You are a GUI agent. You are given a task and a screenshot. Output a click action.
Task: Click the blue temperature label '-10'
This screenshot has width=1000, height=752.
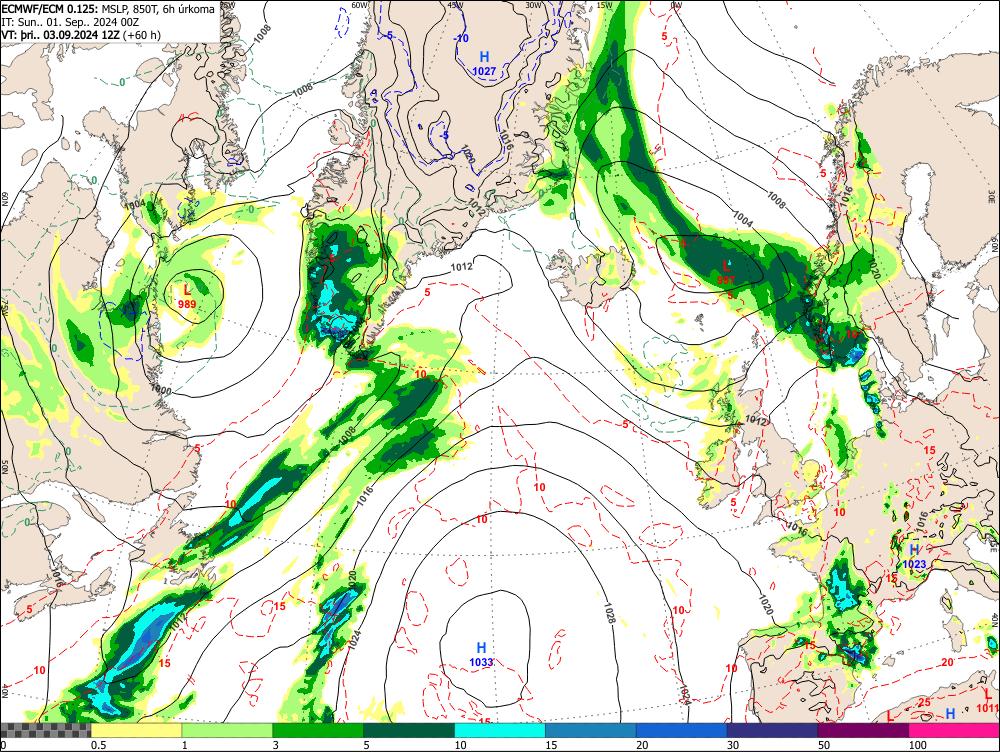point(461,39)
